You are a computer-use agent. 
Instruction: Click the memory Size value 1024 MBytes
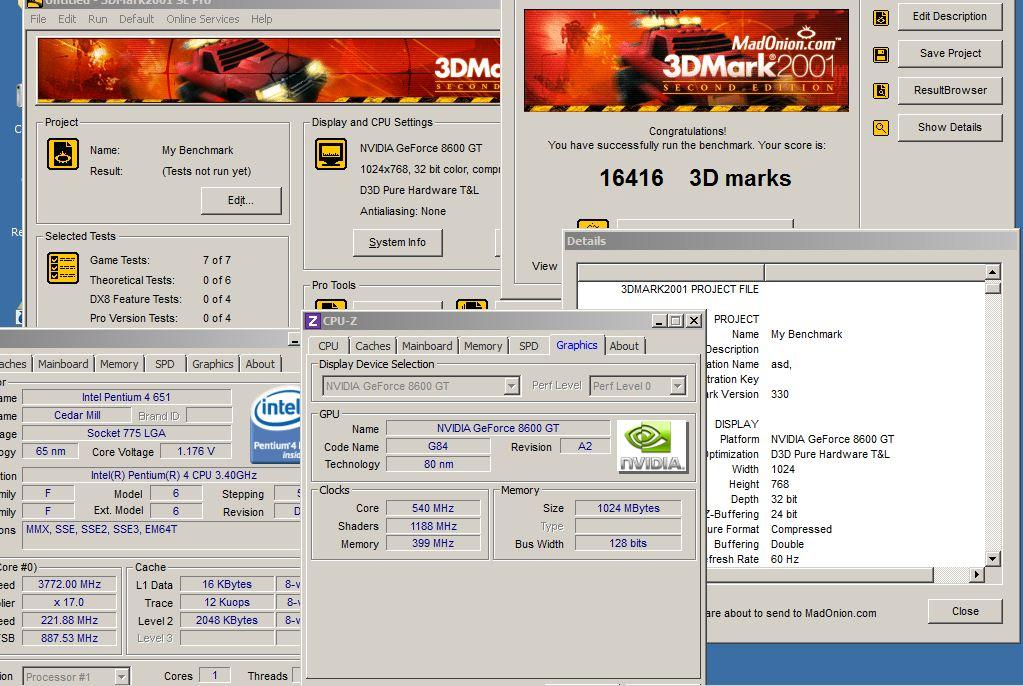click(x=628, y=508)
